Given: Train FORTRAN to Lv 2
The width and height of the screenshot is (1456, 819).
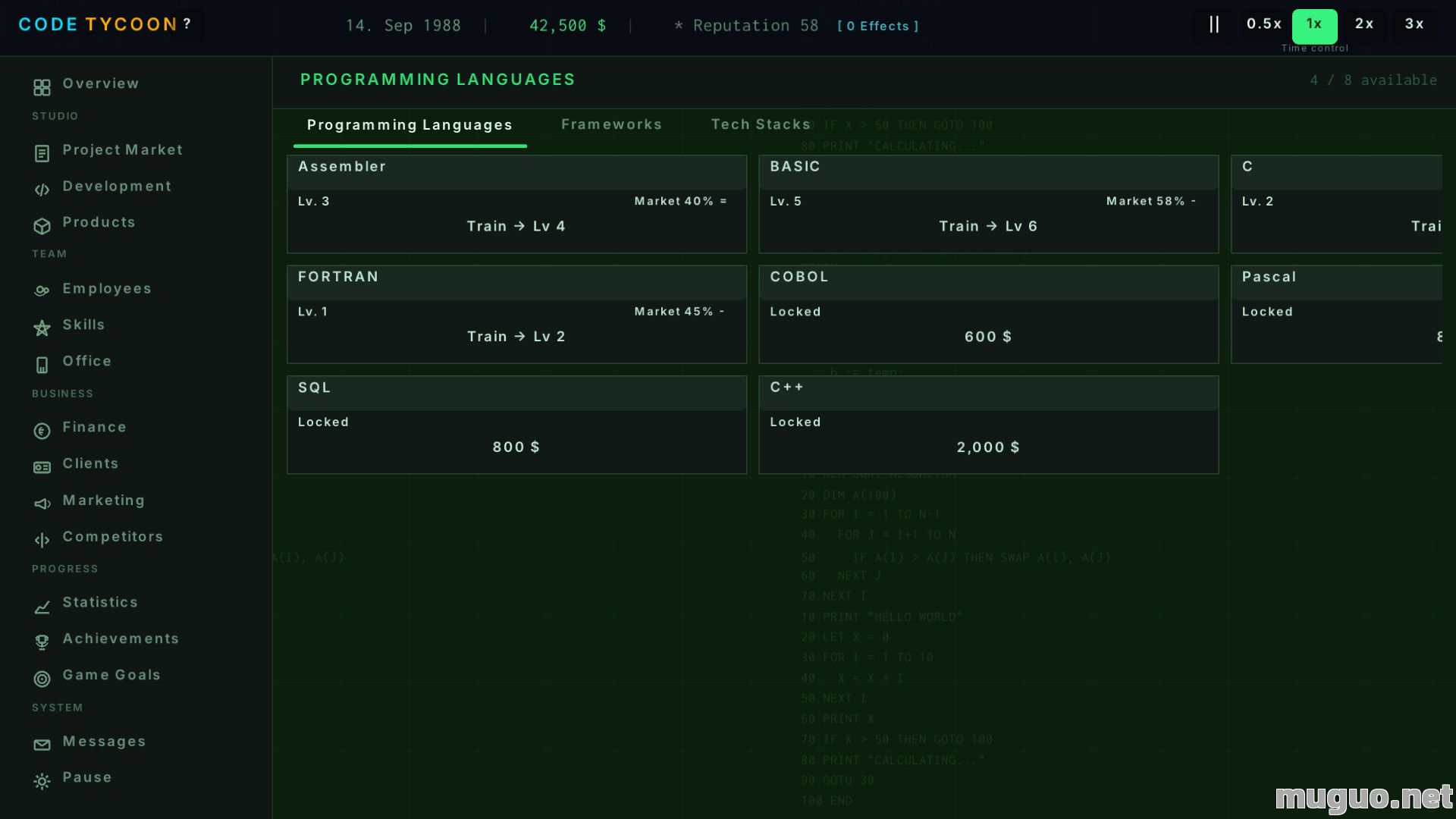Looking at the screenshot, I should point(516,336).
